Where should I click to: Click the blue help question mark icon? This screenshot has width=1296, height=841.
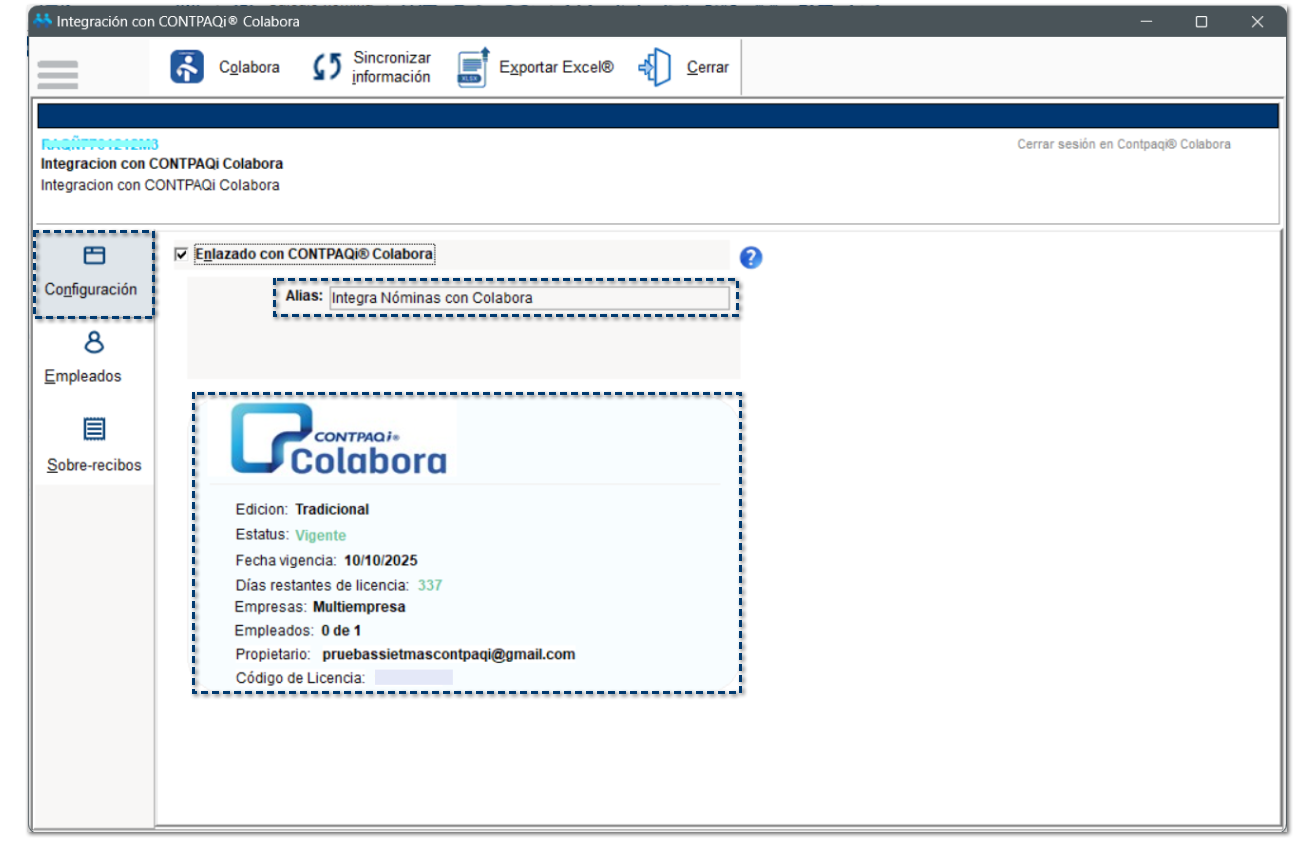tap(751, 257)
